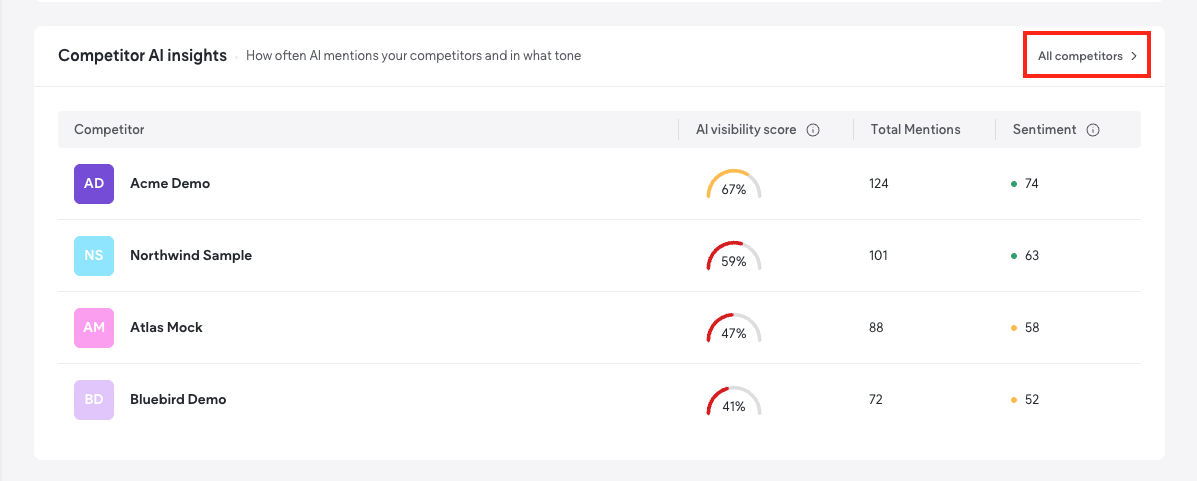Viewport: 1197px width, 481px height.
Task: Click the pink AM avatar icon
Action: point(94,328)
